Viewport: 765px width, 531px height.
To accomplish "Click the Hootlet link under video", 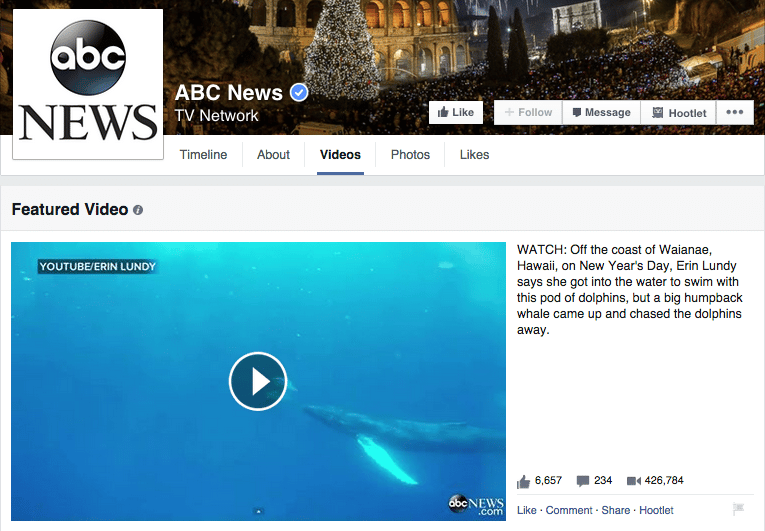I will [x=656, y=510].
